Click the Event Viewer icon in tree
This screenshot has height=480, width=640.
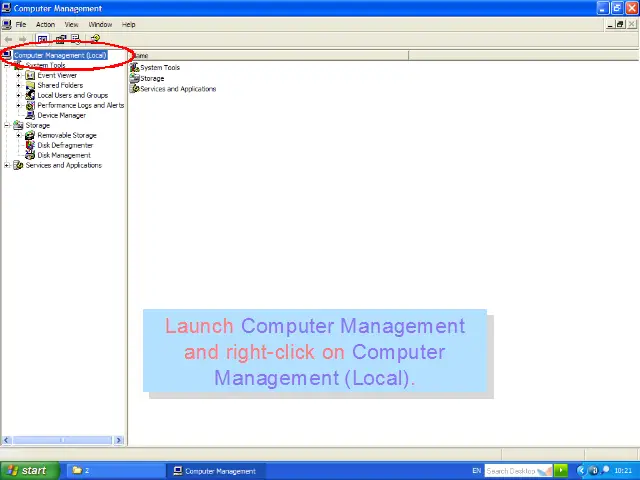pyautogui.click(x=30, y=76)
